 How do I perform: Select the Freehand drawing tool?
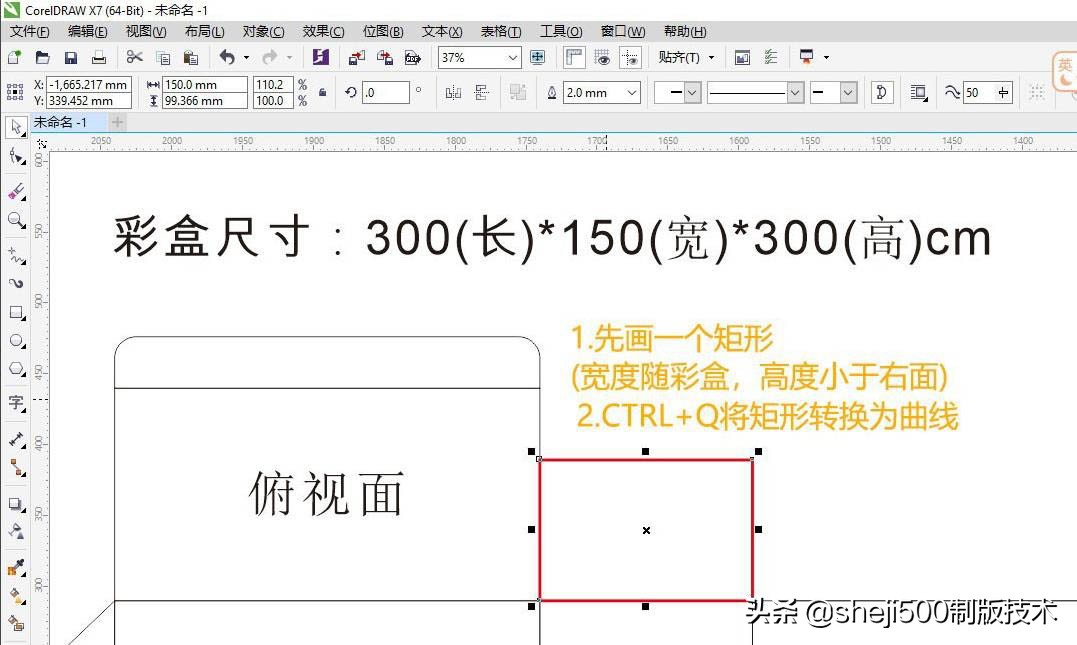pyautogui.click(x=16, y=256)
